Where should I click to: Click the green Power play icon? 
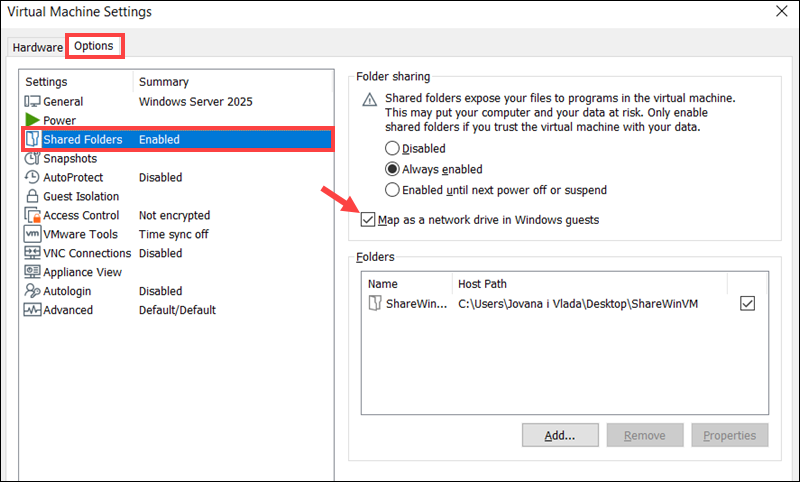(32, 121)
